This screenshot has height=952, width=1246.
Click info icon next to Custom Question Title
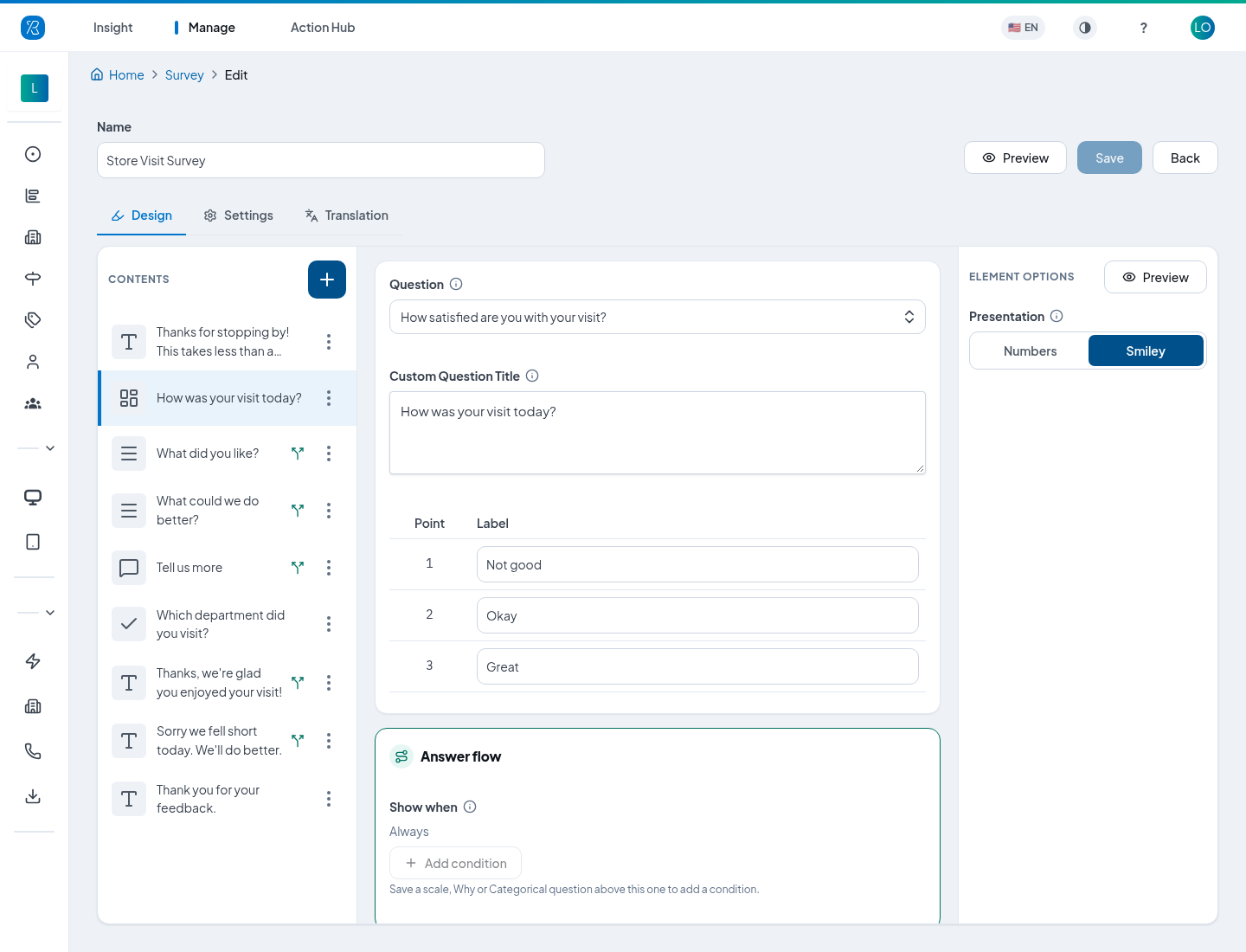coord(532,376)
